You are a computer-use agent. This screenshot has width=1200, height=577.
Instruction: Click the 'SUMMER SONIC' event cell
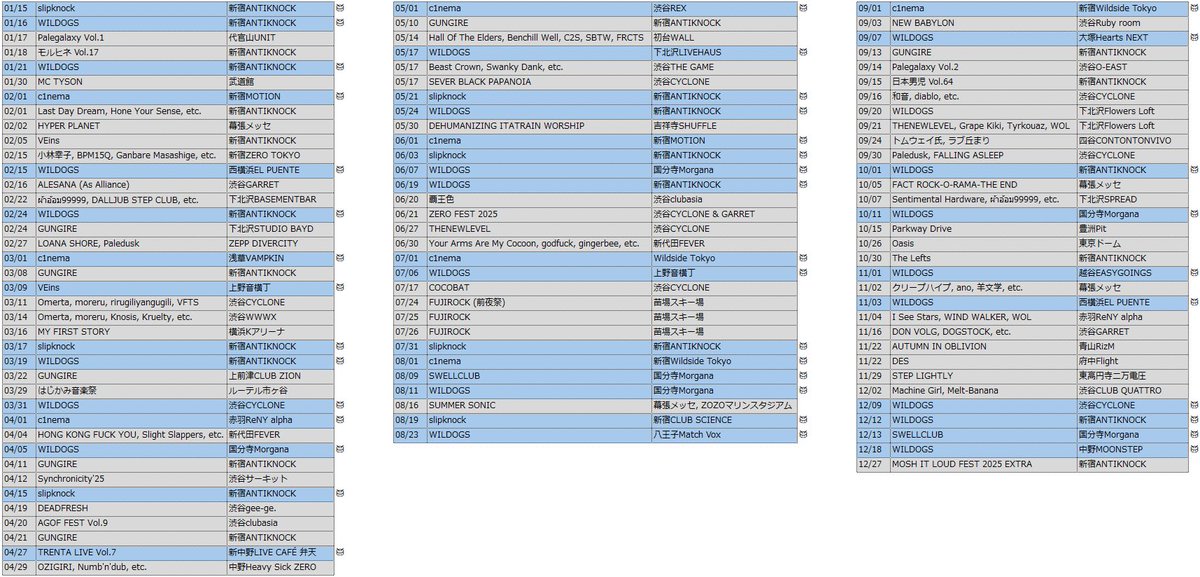click(538, 406)
